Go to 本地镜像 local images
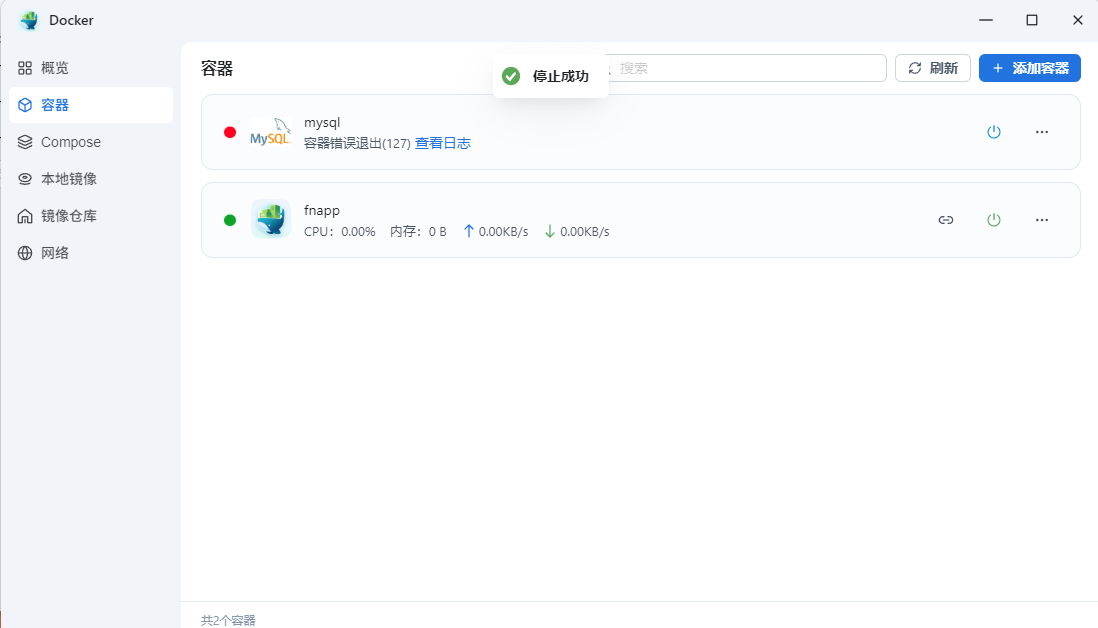Viewport: 1098px width, 628px height. 91,179
